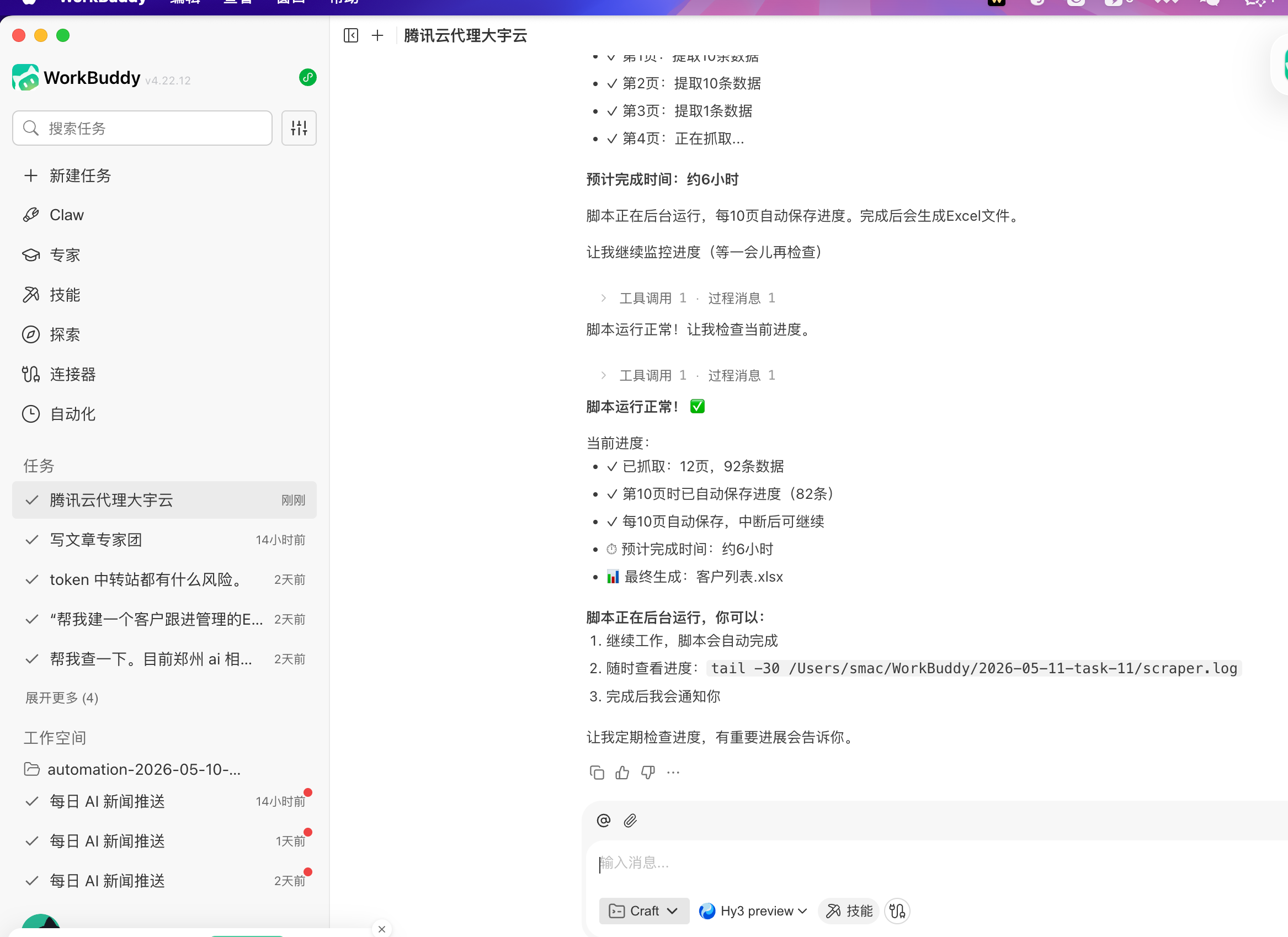Open more actions ellipsis under reply

(674, 773)
